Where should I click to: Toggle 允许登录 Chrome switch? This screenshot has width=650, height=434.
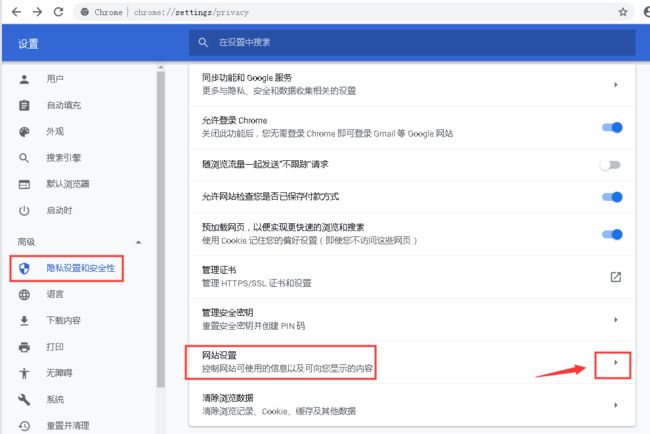[x=612, y=128]
